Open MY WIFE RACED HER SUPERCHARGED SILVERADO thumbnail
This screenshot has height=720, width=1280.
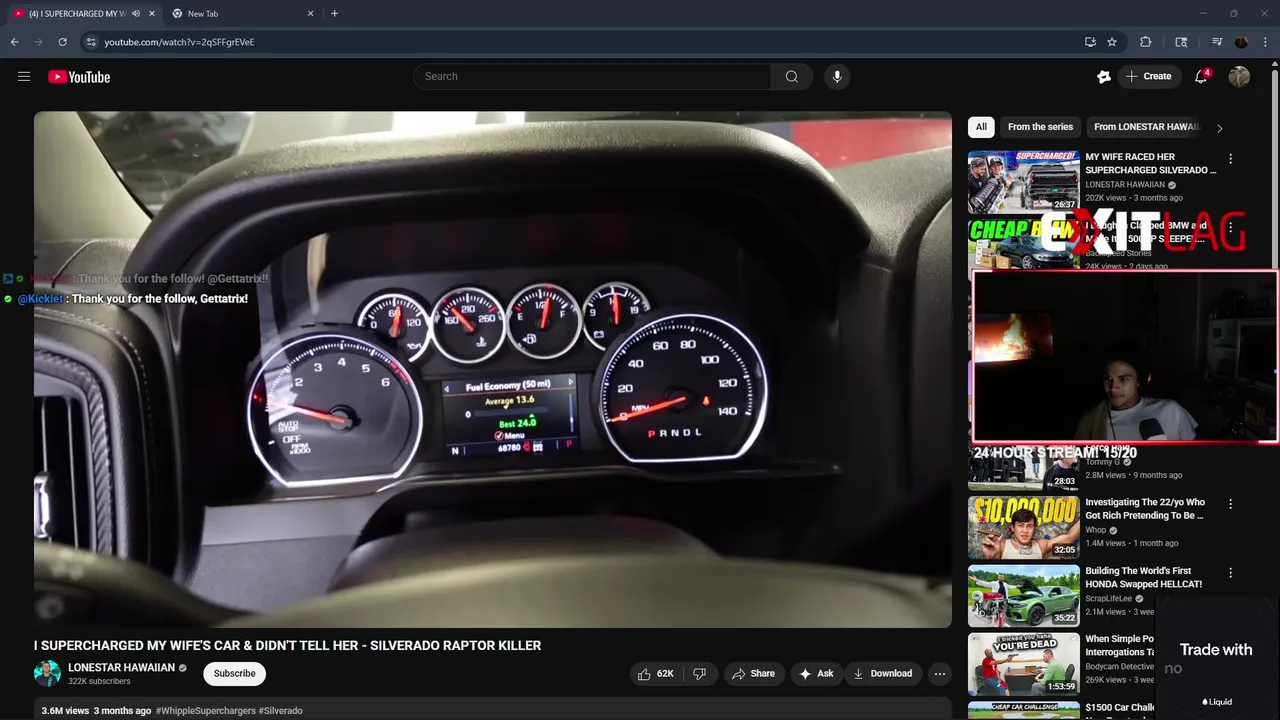(x=1023, y=182)
